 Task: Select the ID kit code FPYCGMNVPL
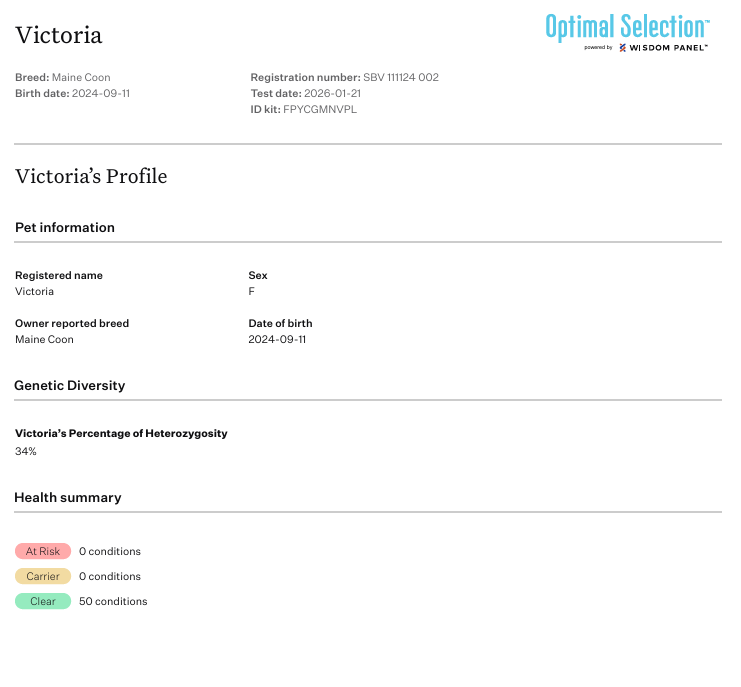click(x=320, y=110)
